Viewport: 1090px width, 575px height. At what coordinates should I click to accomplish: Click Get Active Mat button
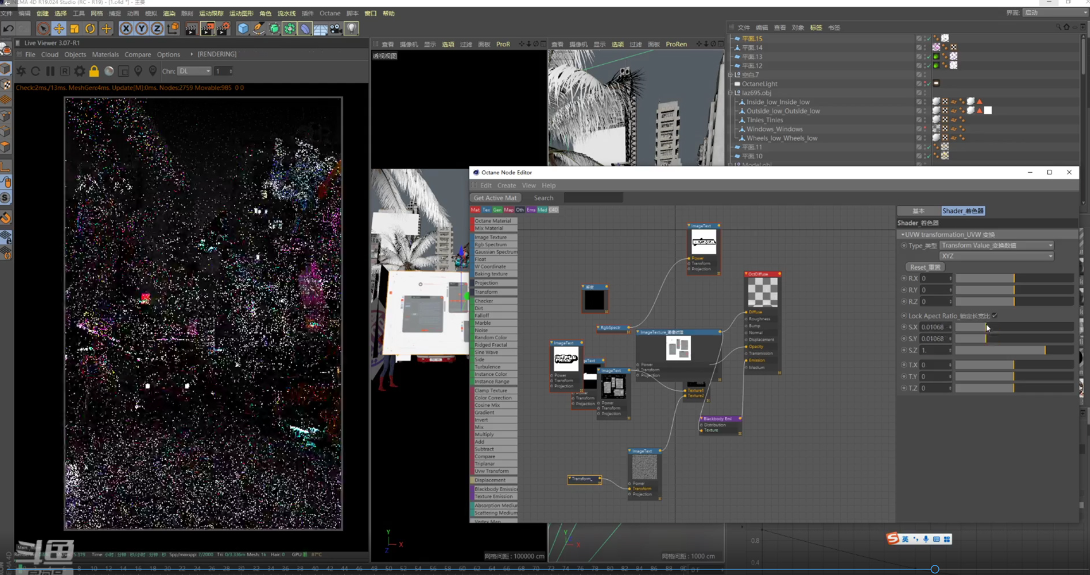click(x=495, y=197)
